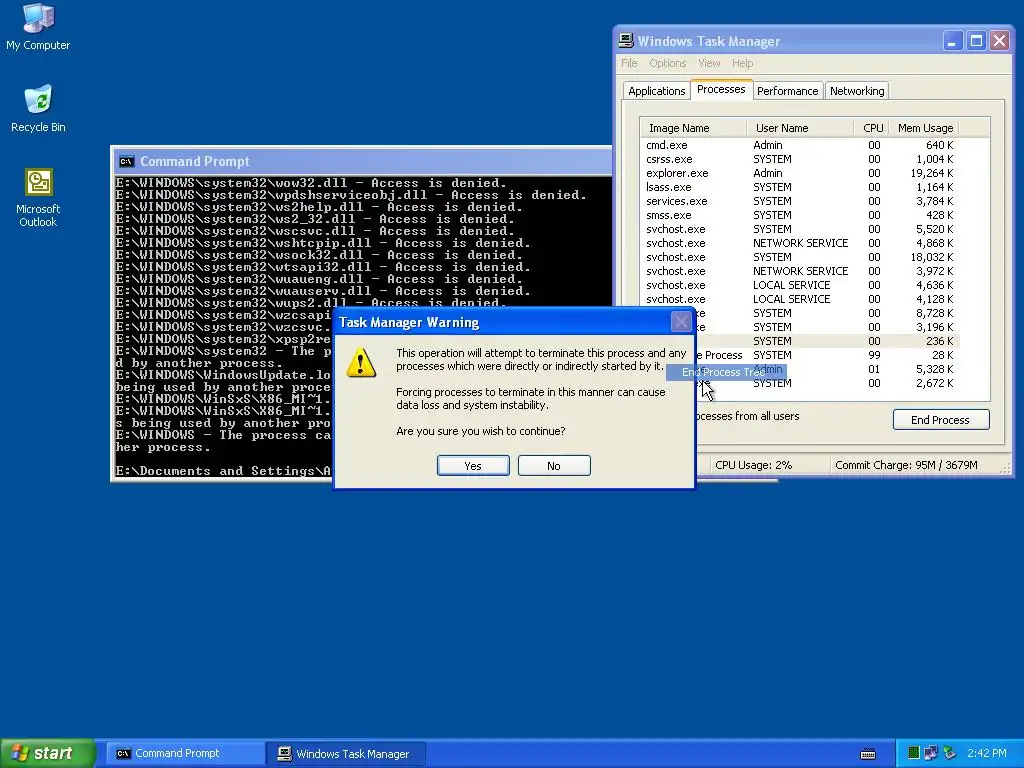Viewport: 1024px width, 768px height.
Task: Switch to the Performance tab
Action: click(x=787, y=91)
